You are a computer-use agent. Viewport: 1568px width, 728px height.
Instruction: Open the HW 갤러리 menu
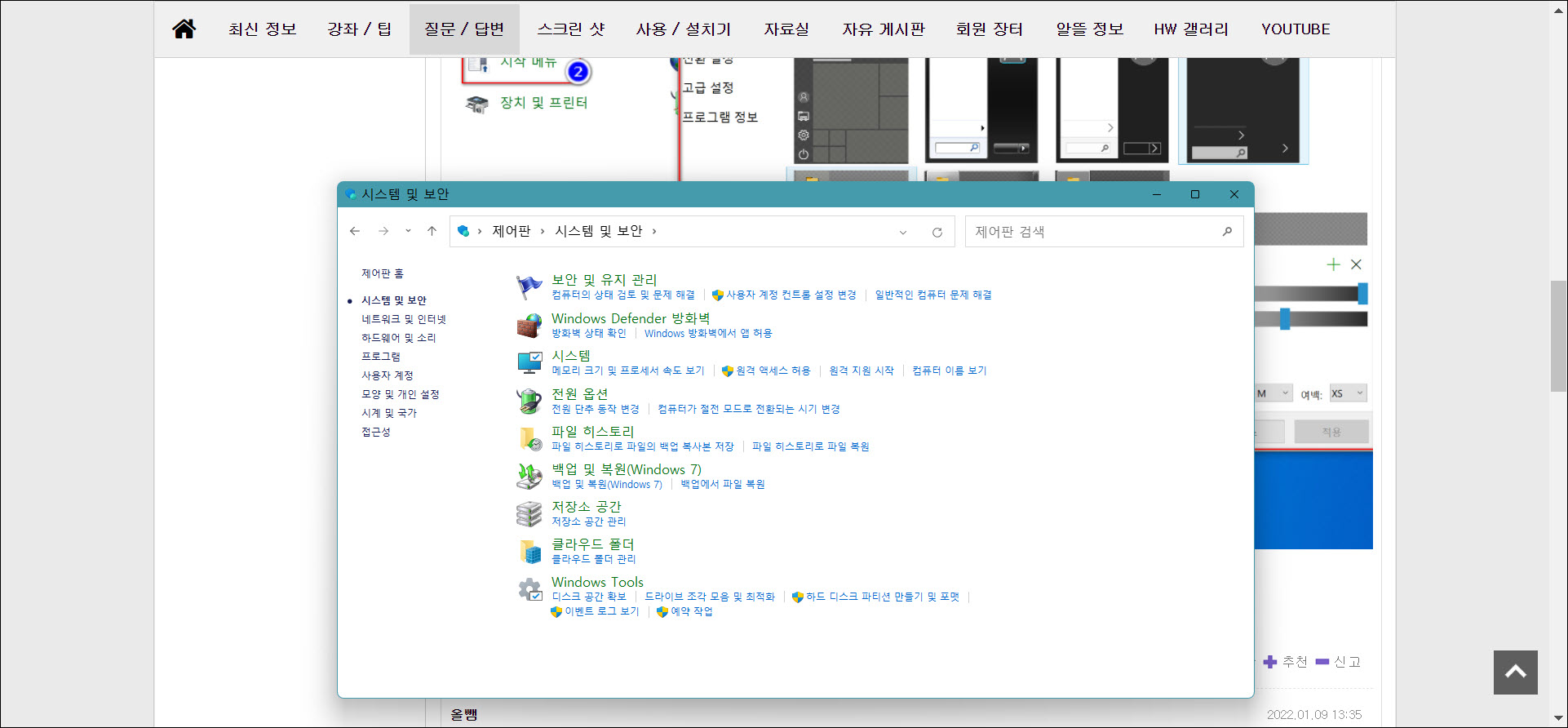(x=1191, y=29)
